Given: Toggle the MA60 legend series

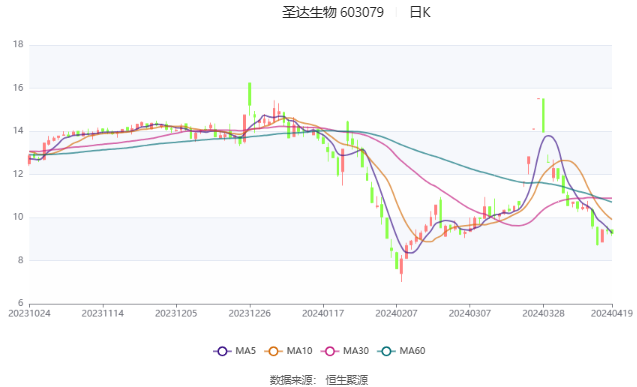Looking at the screenshot, I should click(401, 351).
